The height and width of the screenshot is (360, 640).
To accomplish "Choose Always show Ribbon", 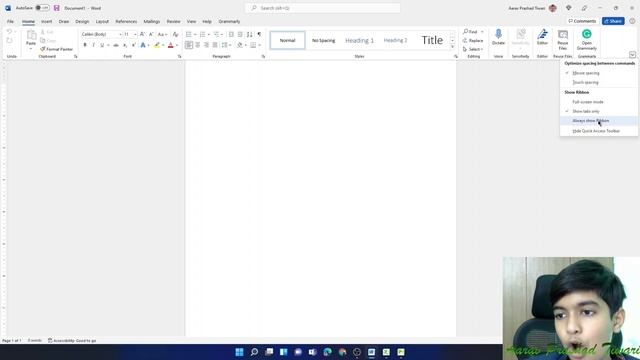I will click(x=598, y=121).
